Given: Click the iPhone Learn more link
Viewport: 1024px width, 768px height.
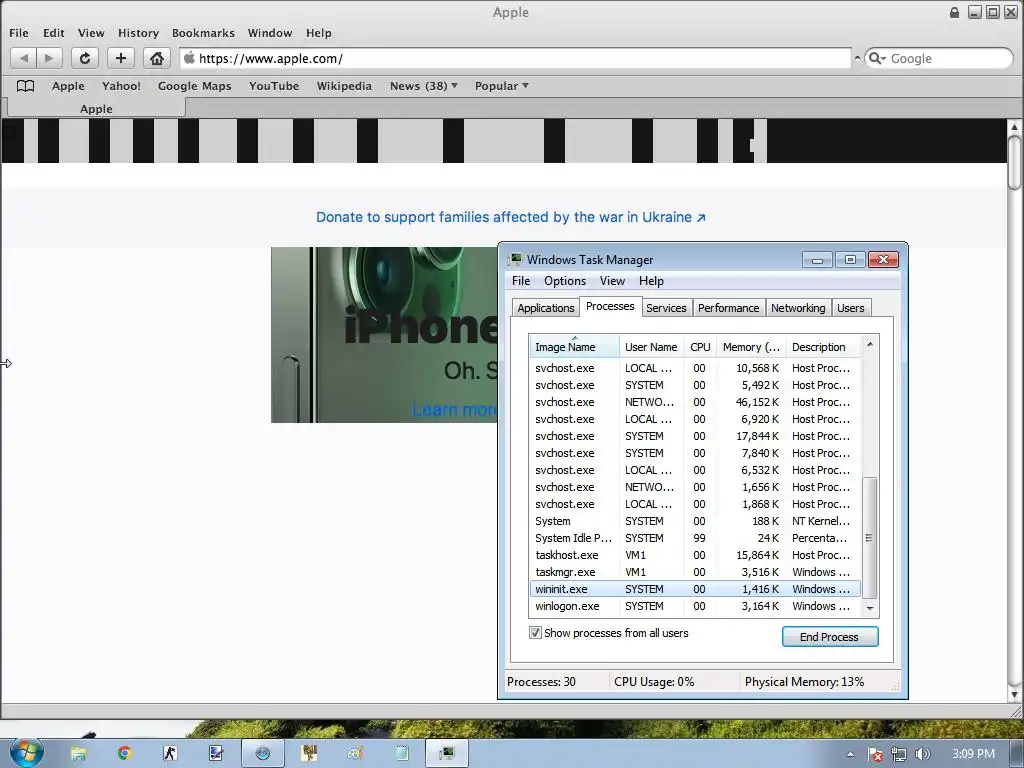Looking at the screenshot, I should (x=455, y=409).
